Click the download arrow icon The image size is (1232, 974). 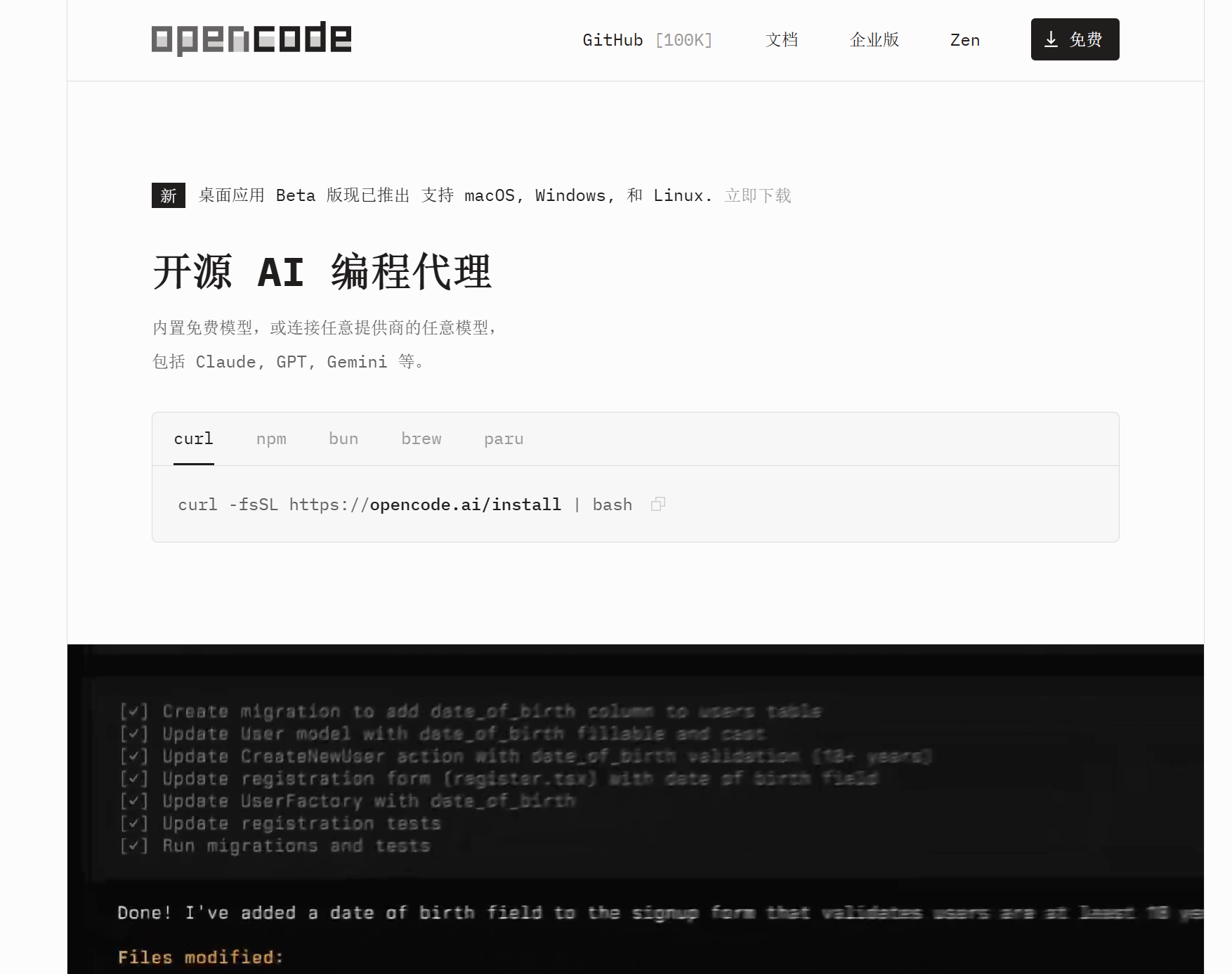point(1051,39)
